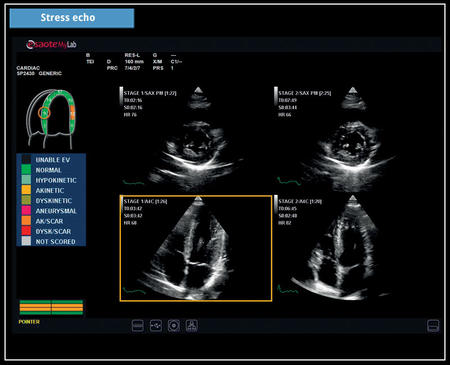Click the first toolbar icon with horizontal bars
This screenshot has height=365, width=450.
138,326
